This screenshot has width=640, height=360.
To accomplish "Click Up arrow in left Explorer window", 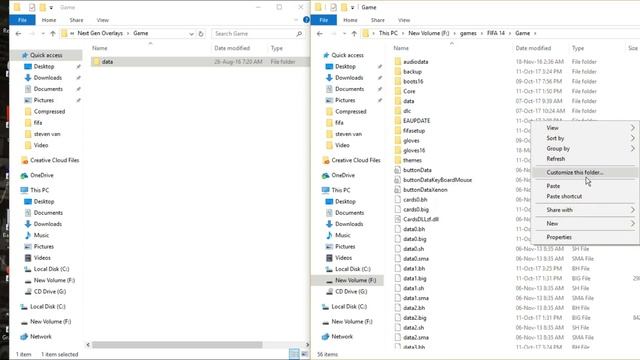I will pos(53,33).
